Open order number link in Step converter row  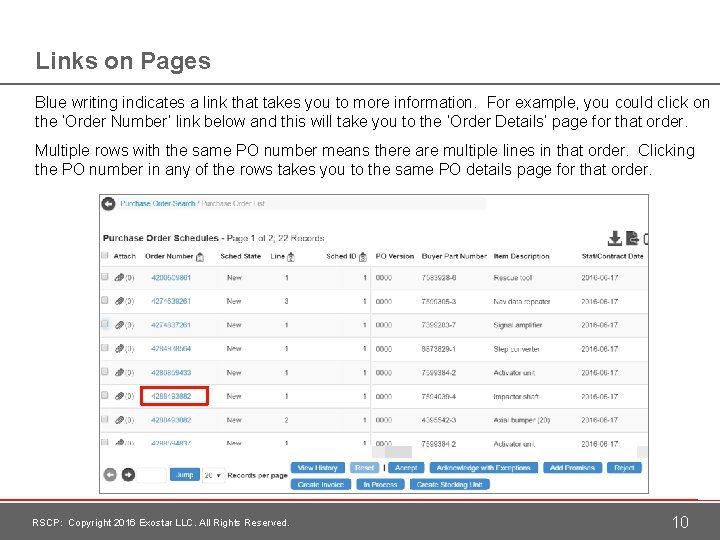point(171,349)
